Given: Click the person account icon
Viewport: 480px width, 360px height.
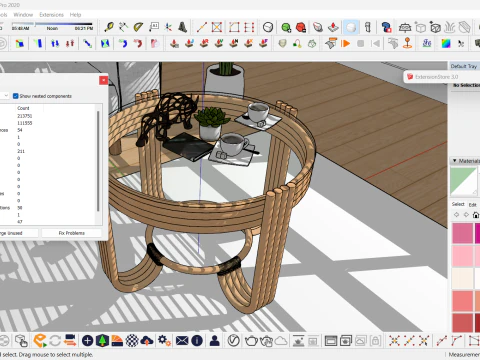Looking at the screenshot, I should tap(215, 341).
